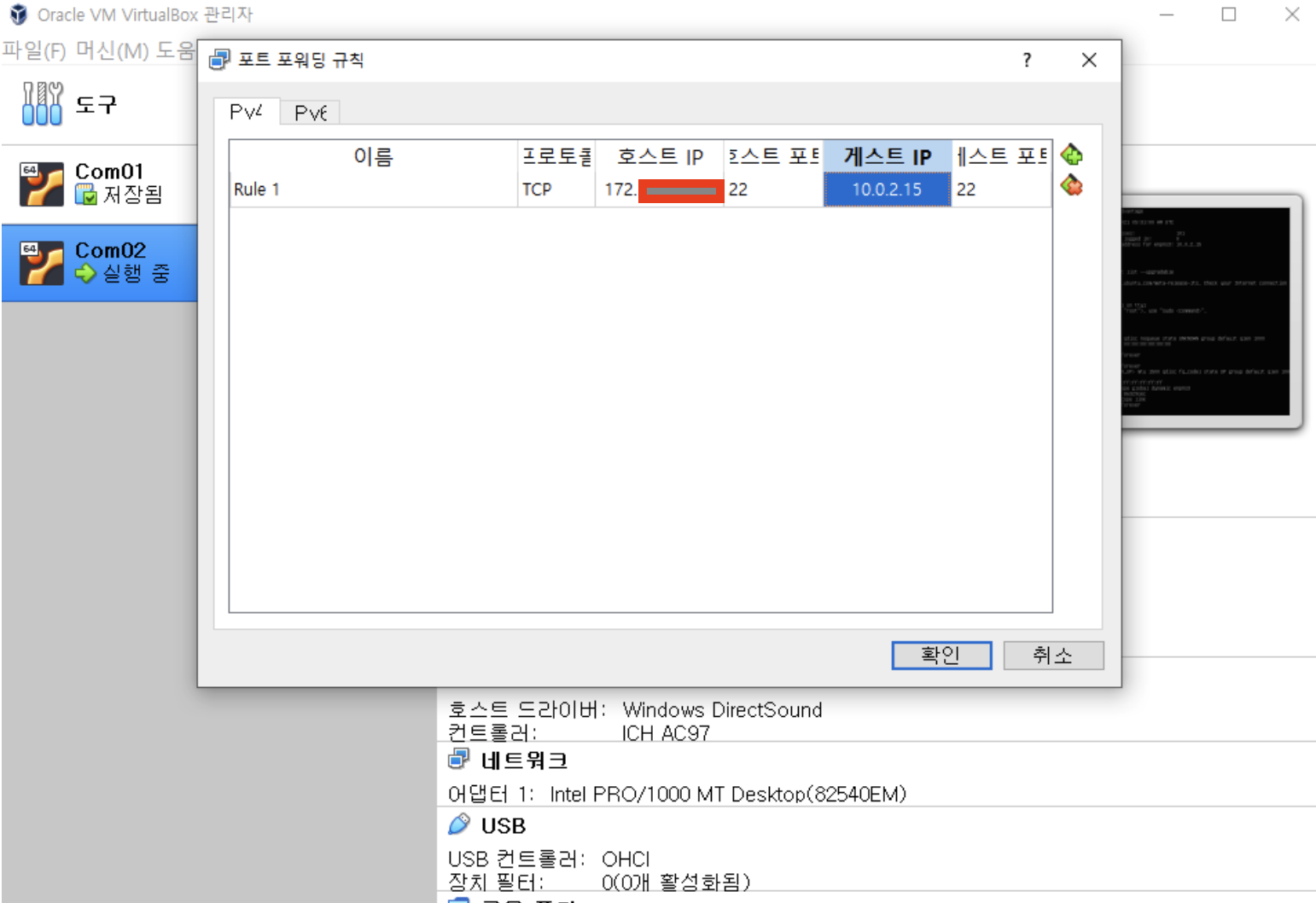
Task: Open the 도구 tools entry
Action: (x=99, y=104)
